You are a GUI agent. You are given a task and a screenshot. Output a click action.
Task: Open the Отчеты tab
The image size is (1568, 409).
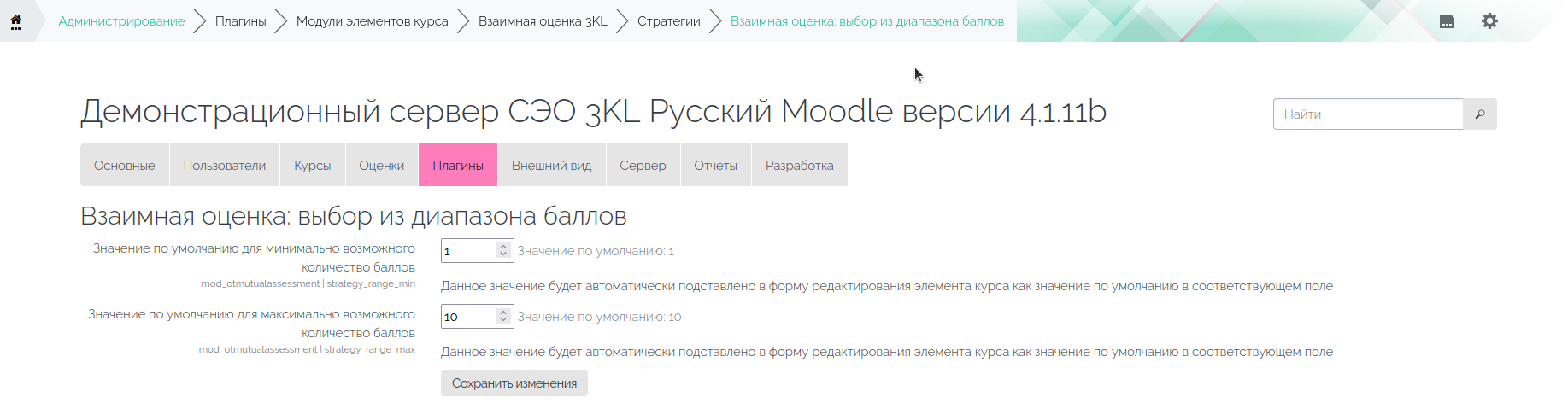click(716, 165)
